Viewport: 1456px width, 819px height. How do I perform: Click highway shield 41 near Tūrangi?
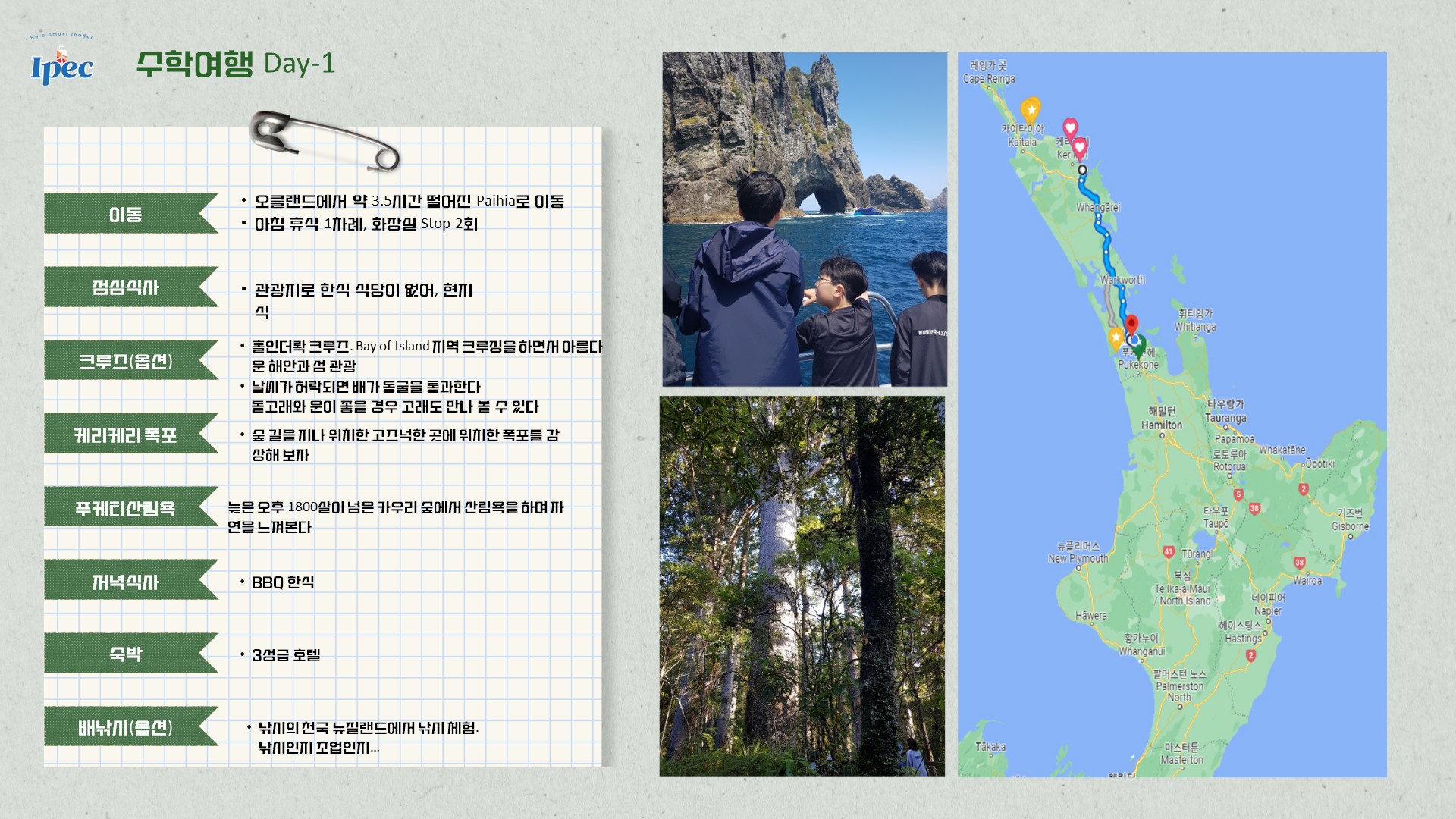pos(1169,552)
